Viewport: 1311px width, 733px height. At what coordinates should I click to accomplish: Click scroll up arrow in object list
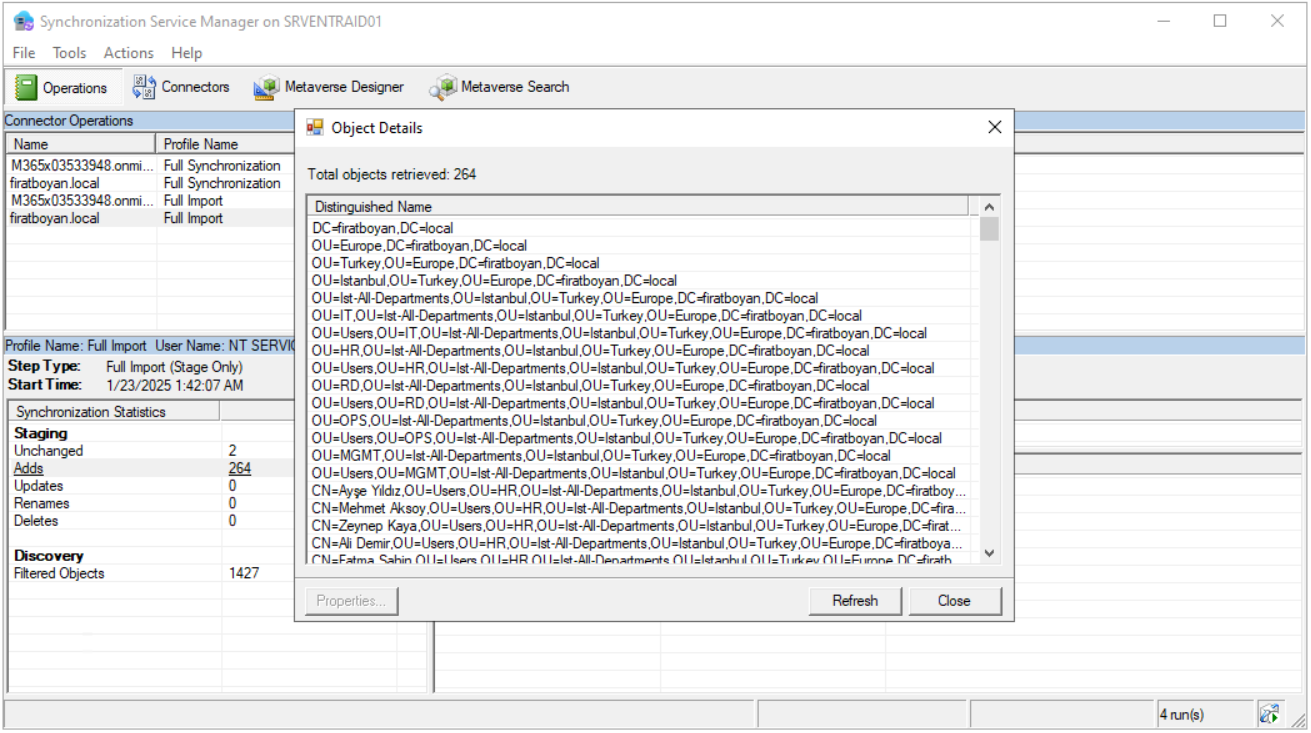click(989, 207)
